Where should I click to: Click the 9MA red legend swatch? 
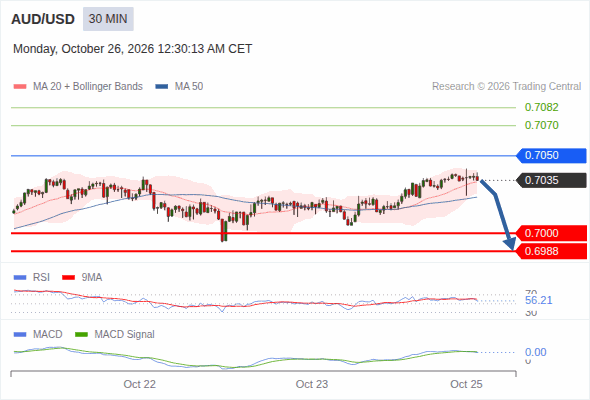coord(68,278)
